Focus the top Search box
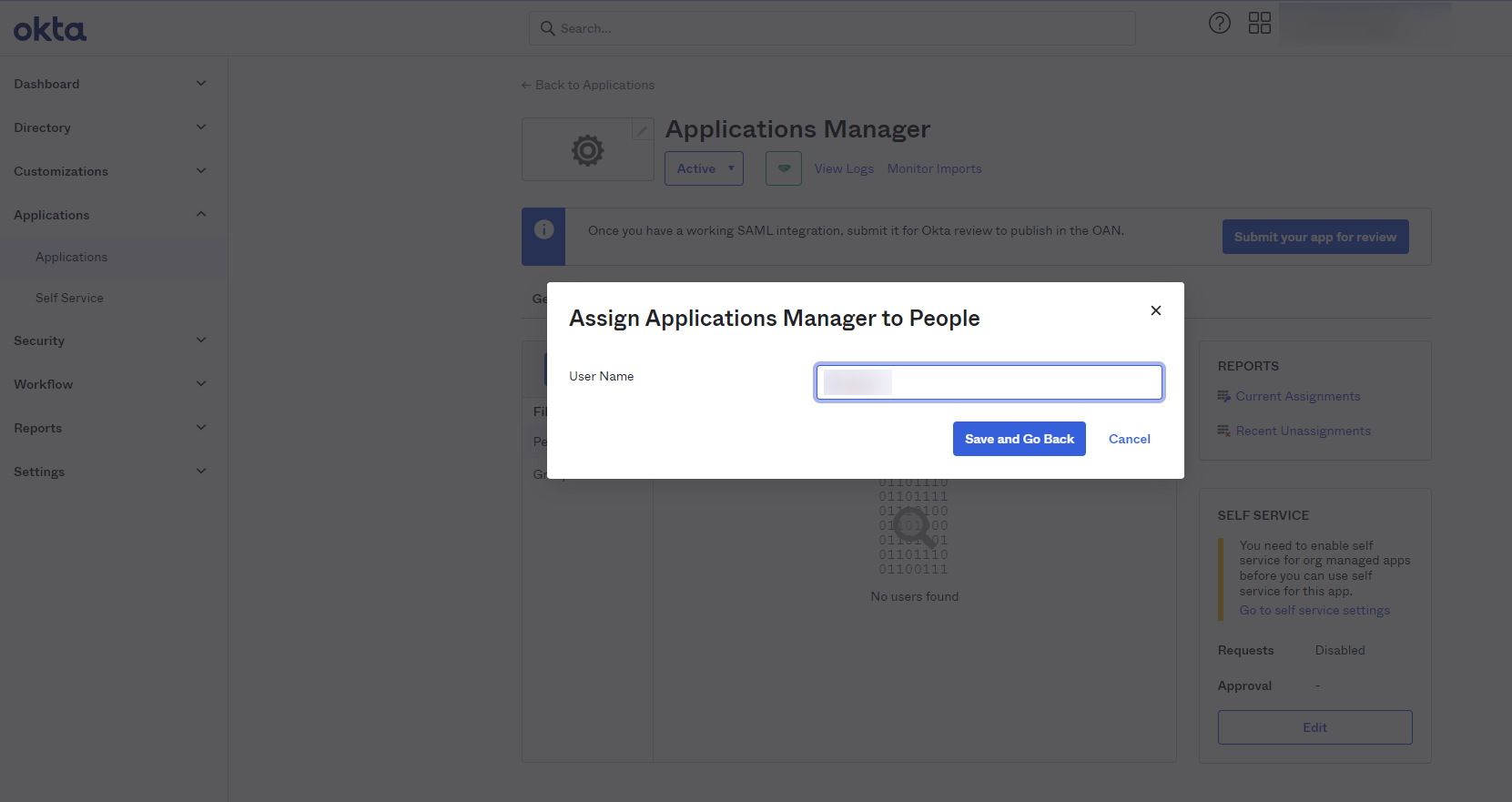 [x=832, y=28]
